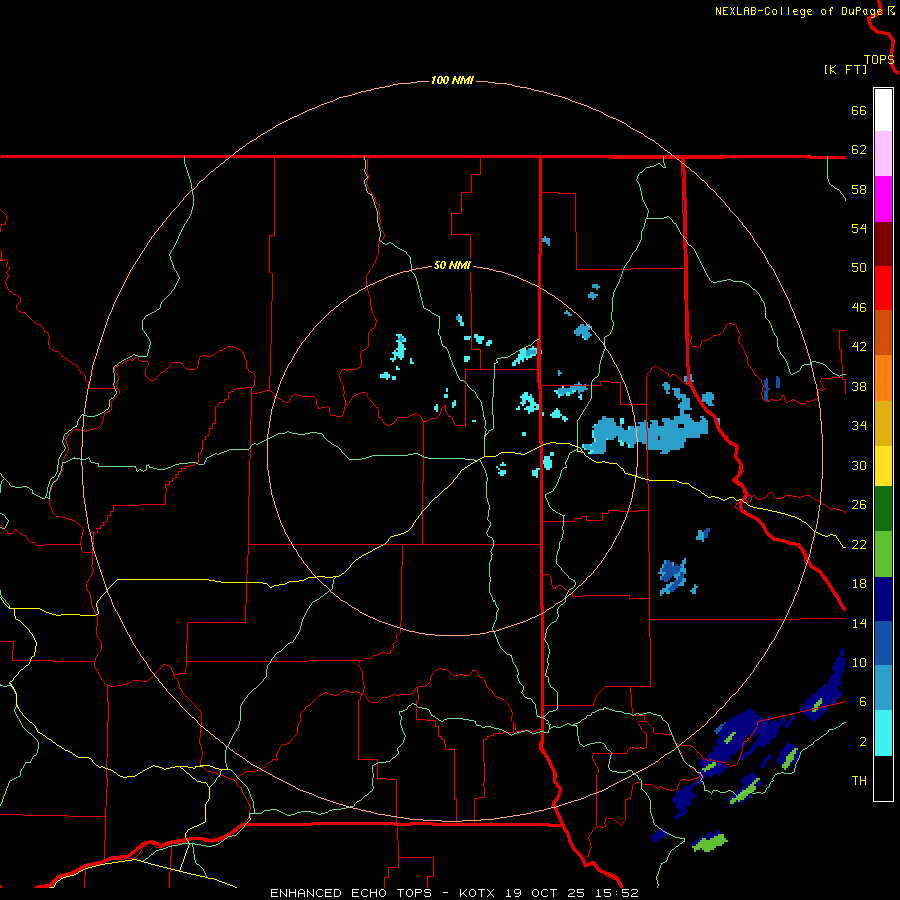The width and height of the screenshot is (900, 900).
Task: Click the 58 label on the scale
Action: pos(859,189)
